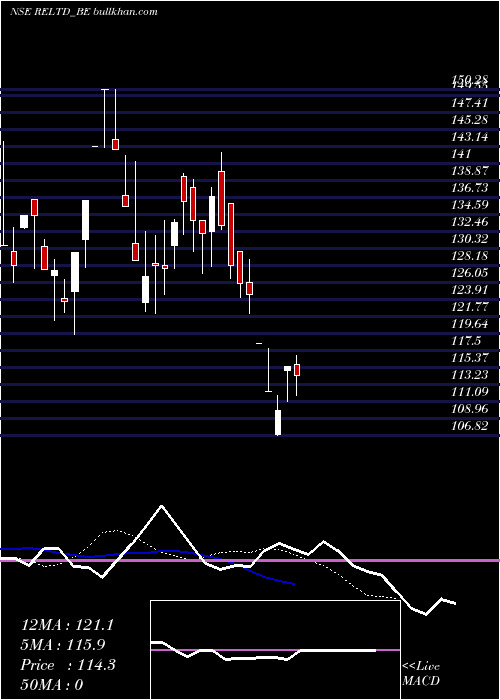This screenshot has height=700, width=500.
Task: Select the 115.37 price level label
Action: pos(470,358)
